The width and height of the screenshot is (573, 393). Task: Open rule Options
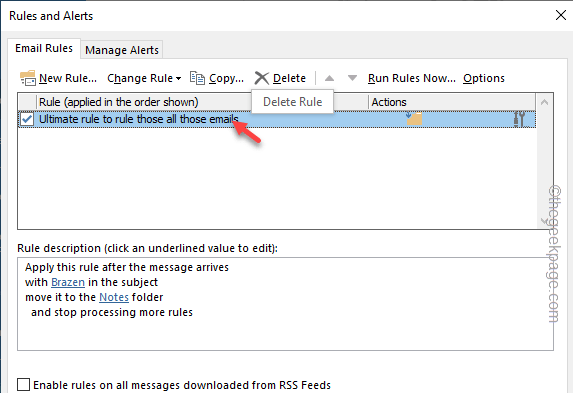tap(484, 78)
